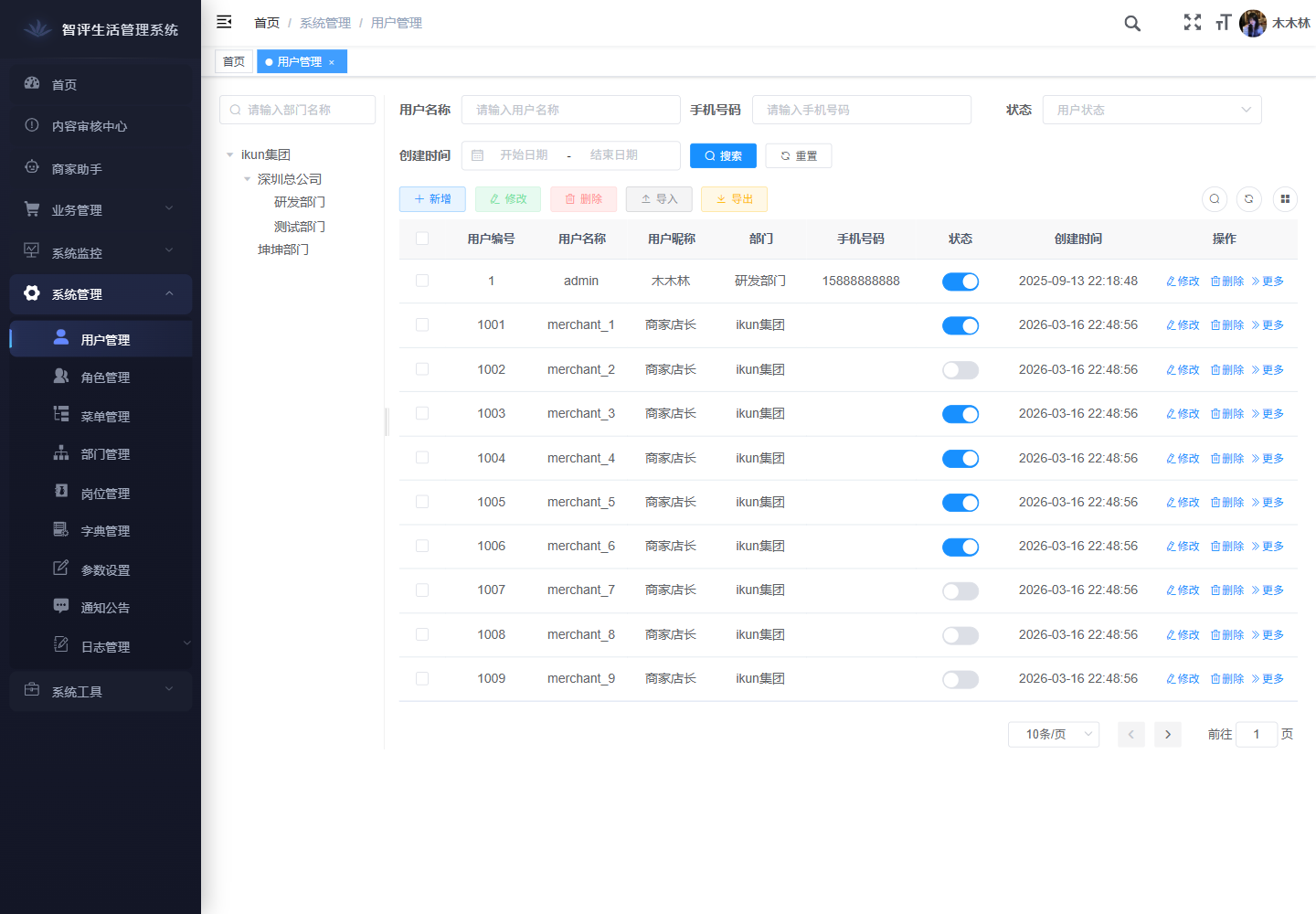Viewport: 1316px width, 914px height.
Task: Click the 请输入用户名称 input field
Action: (571, 110)
